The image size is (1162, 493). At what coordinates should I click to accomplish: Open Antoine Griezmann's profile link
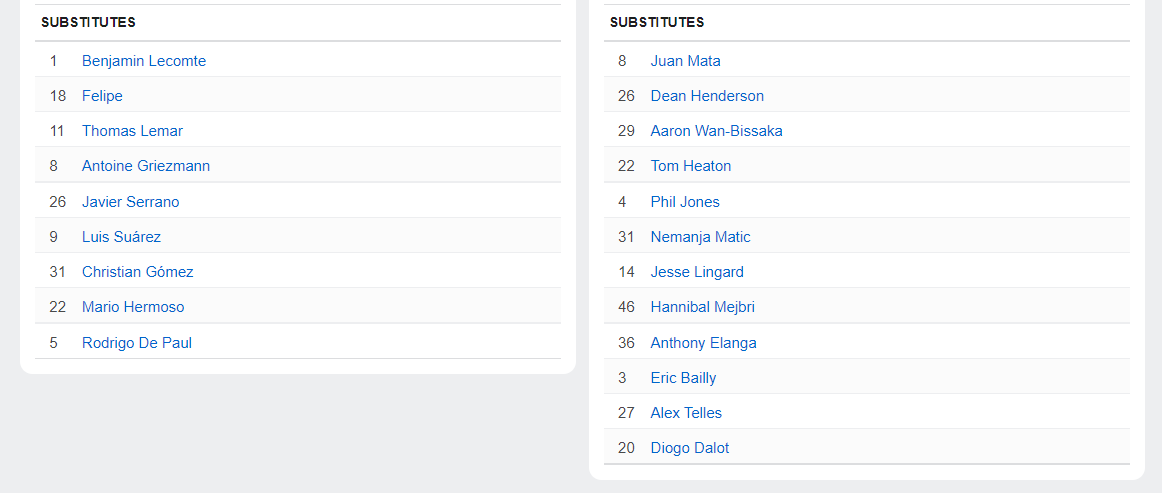pos(146,166)
